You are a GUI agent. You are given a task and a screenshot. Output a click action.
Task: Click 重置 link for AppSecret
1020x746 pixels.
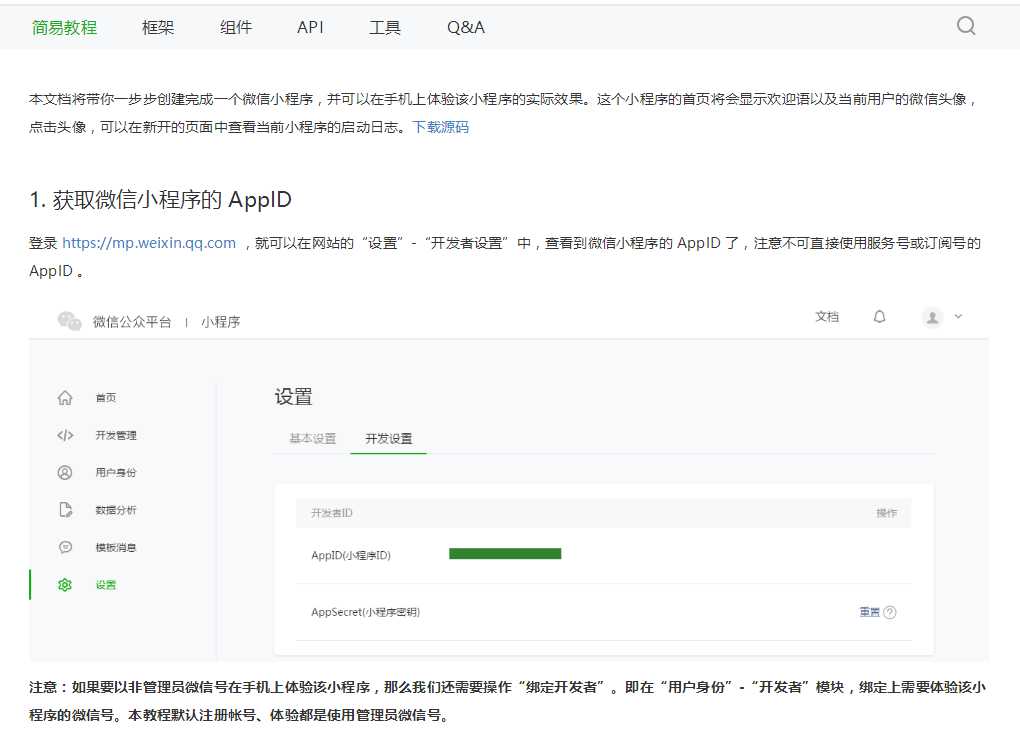[x=869, y=612]
